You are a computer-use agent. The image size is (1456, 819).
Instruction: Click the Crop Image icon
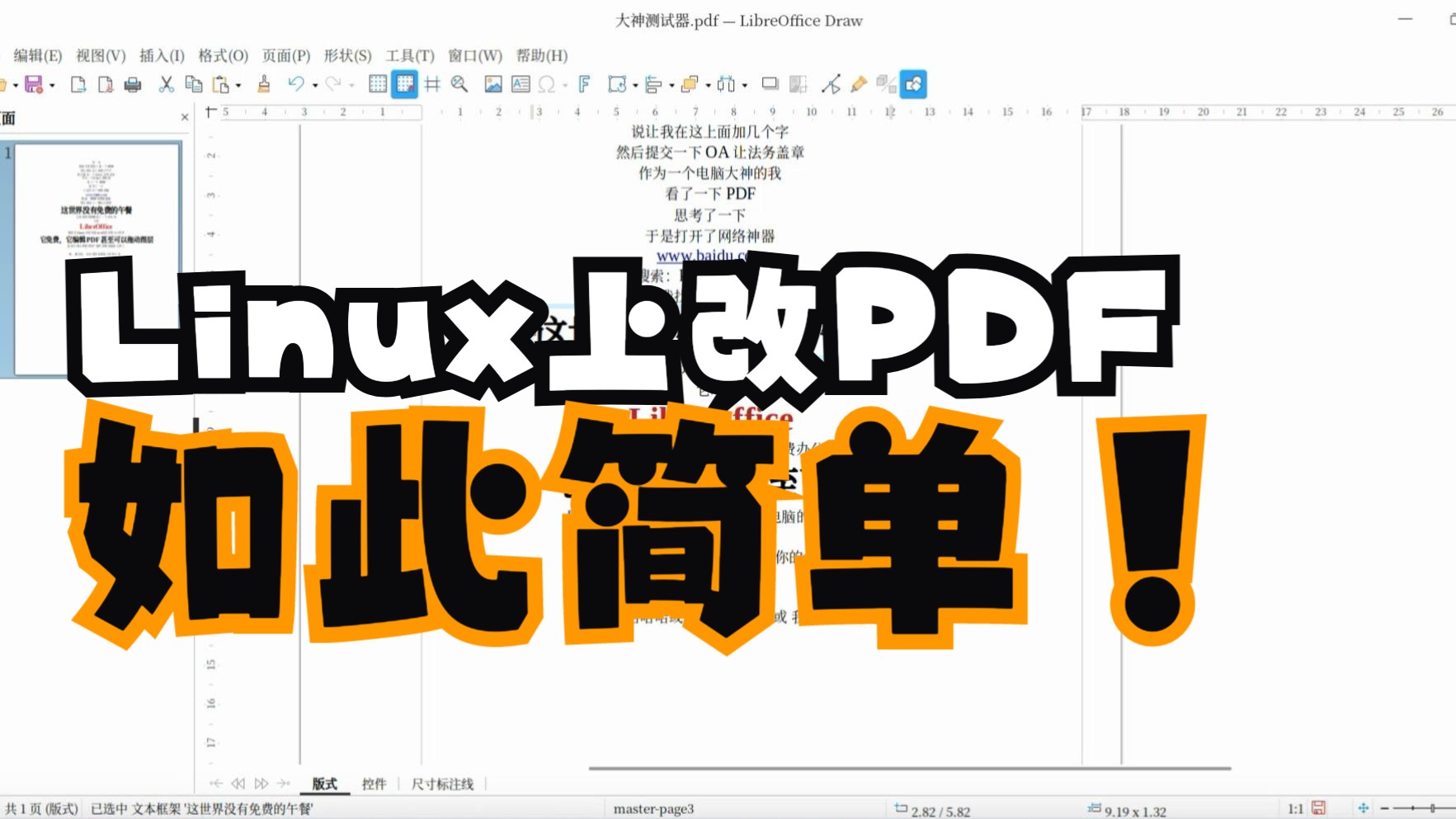(798, 84)
